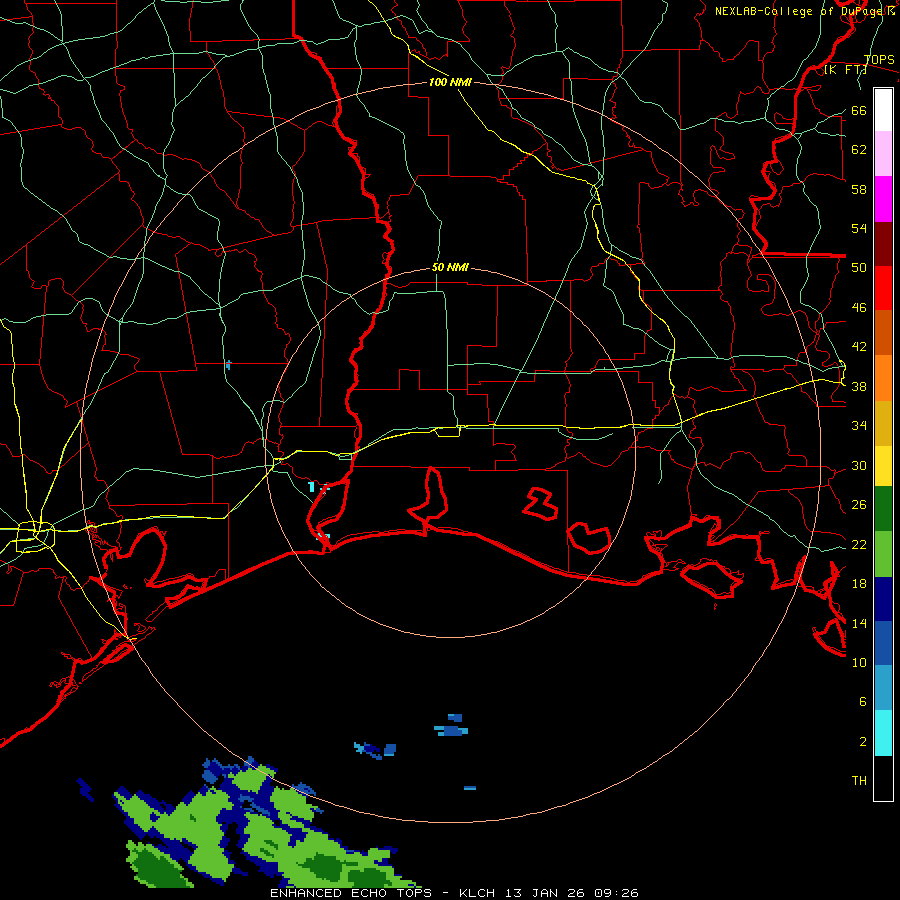
Task: Click the orange 42 K FT legend swatch
Action: point(883,378)
